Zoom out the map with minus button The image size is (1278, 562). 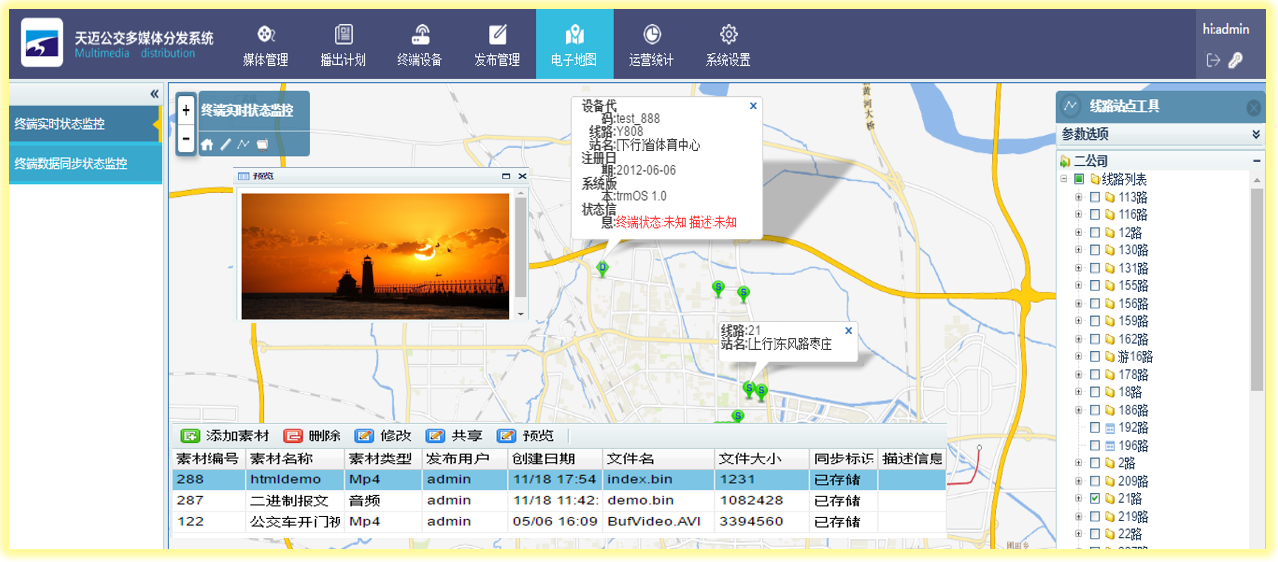[x=186, y=139]
